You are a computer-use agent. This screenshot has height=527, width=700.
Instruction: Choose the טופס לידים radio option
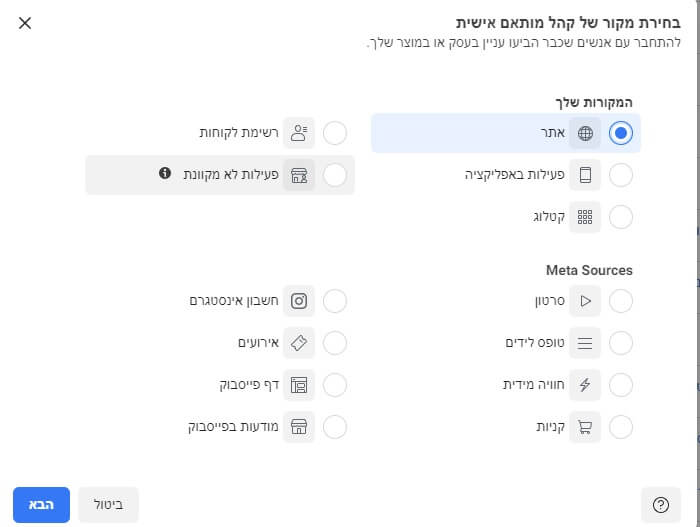[x=621, y=343]
